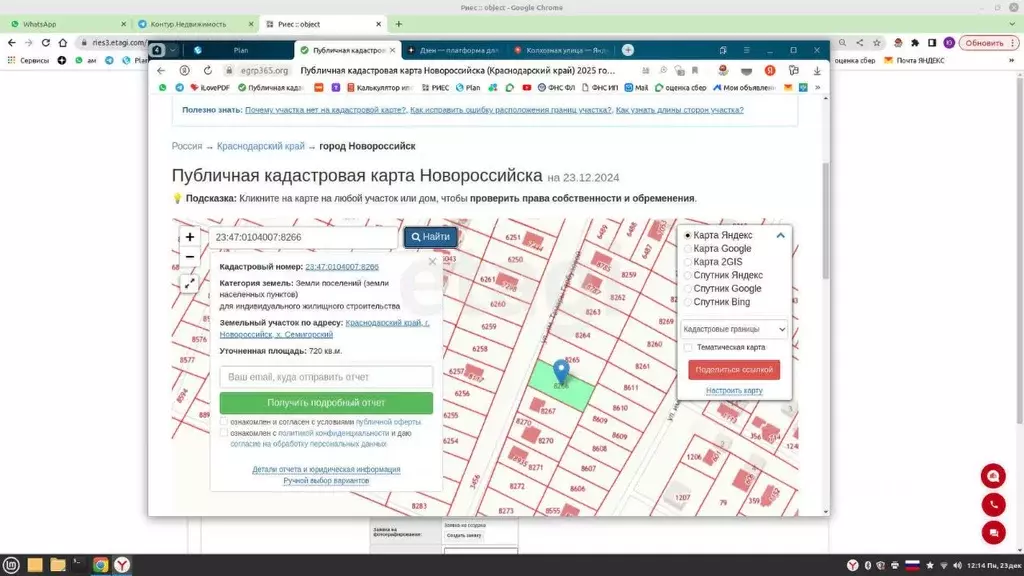Share page via Chrome share icon
The image size is (1024, 576).
click(859, 42)
